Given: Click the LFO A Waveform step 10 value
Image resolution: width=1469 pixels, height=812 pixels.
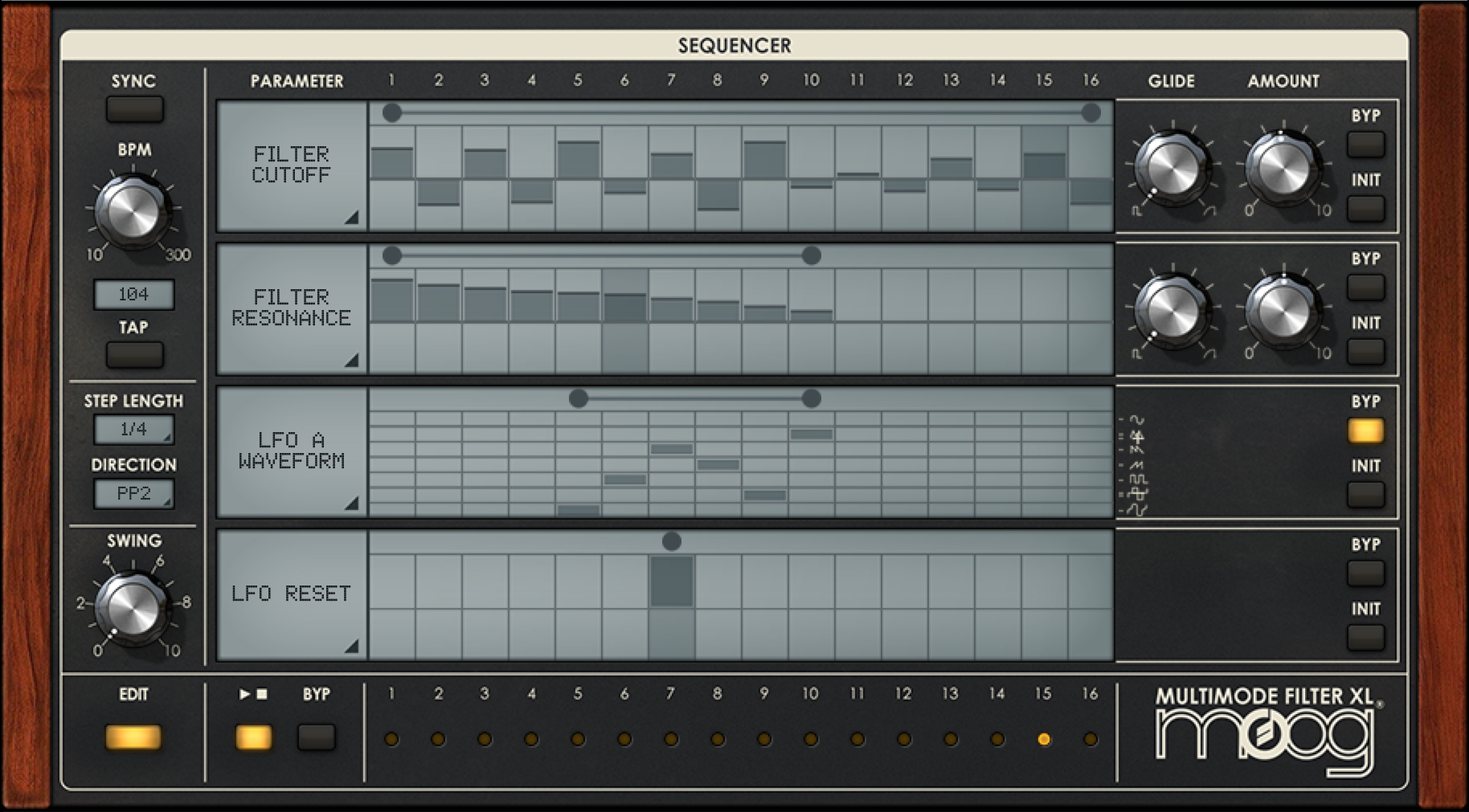Looking at the screenshot, I should pyautogui.click(x=811, y=435).
